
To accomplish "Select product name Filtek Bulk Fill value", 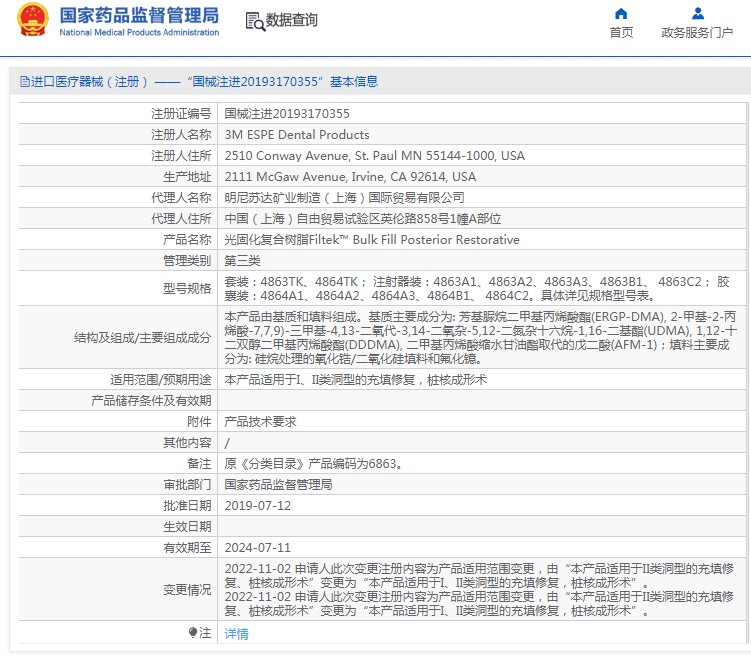I will pos(372,240).
